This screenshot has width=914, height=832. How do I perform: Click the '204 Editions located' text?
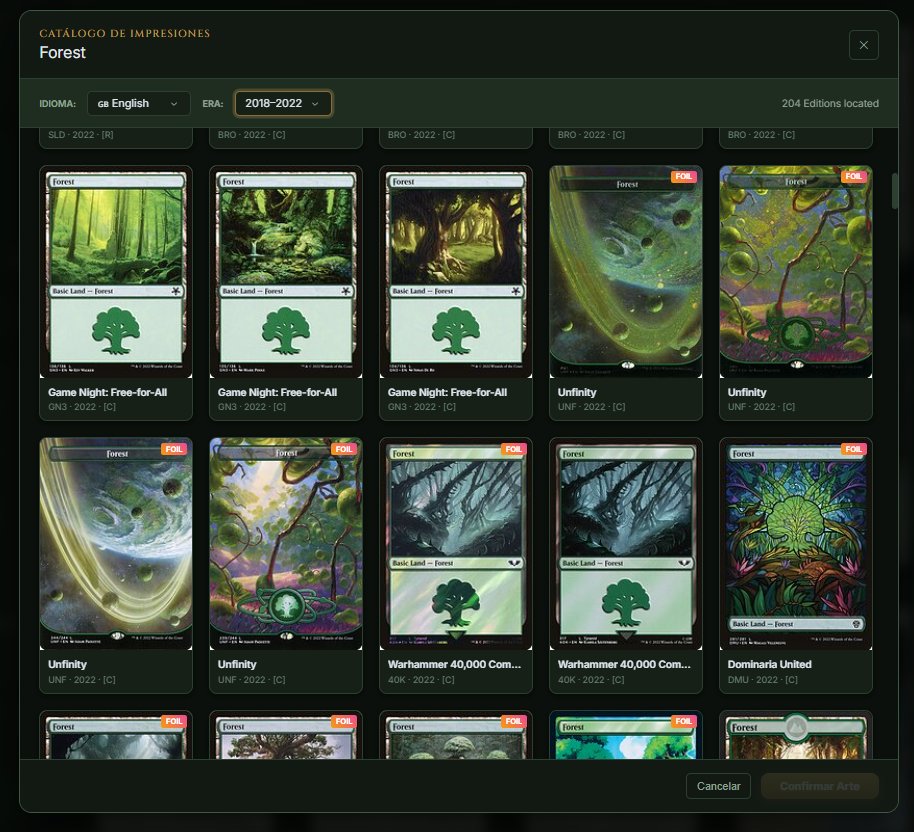[830, 103]
